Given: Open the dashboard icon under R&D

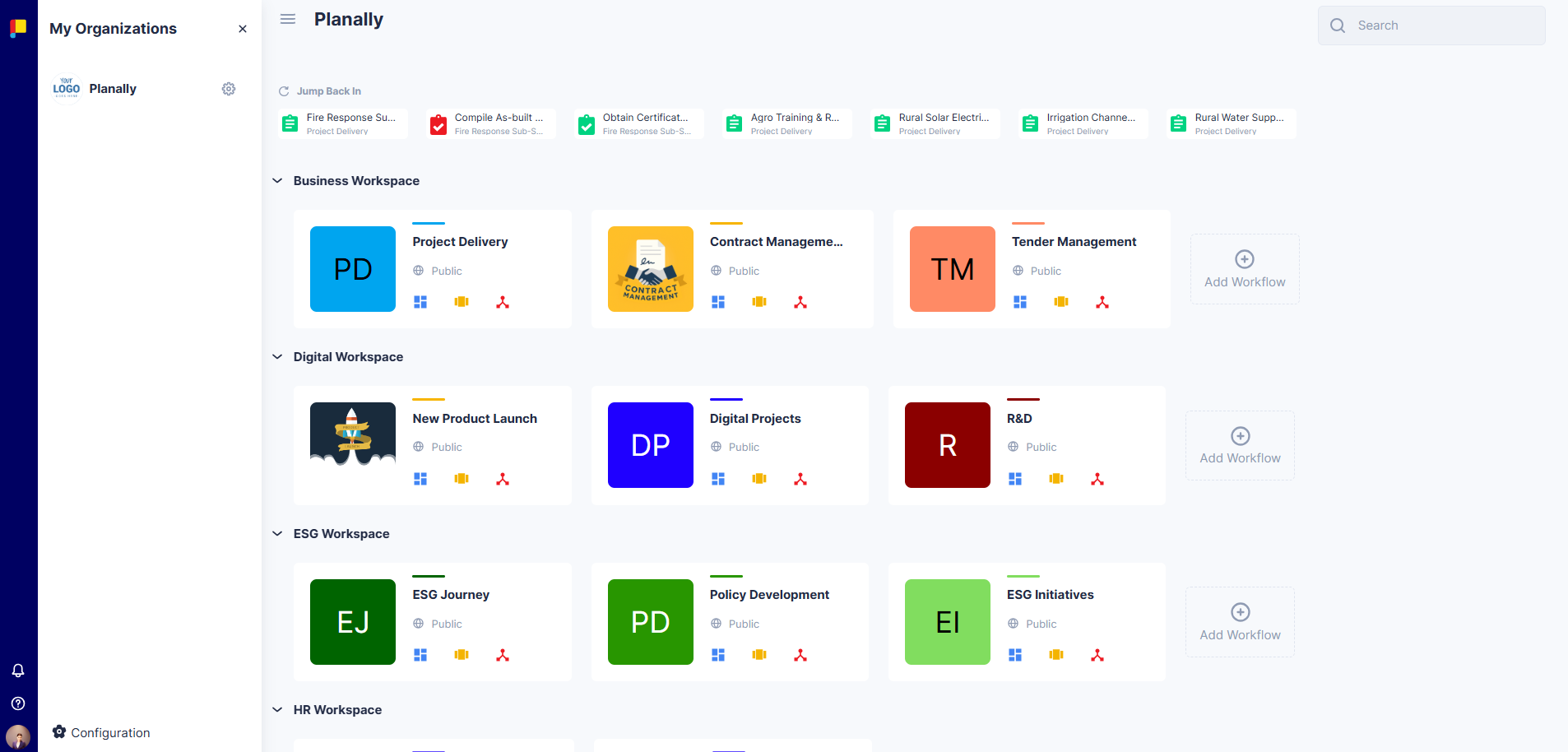Looking at the screenshot, I should [x=1015, y=478].
